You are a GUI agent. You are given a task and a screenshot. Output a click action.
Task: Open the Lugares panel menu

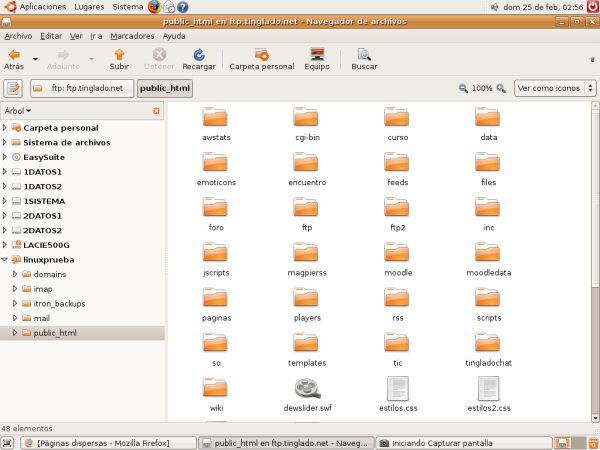[x=89, y=7]
